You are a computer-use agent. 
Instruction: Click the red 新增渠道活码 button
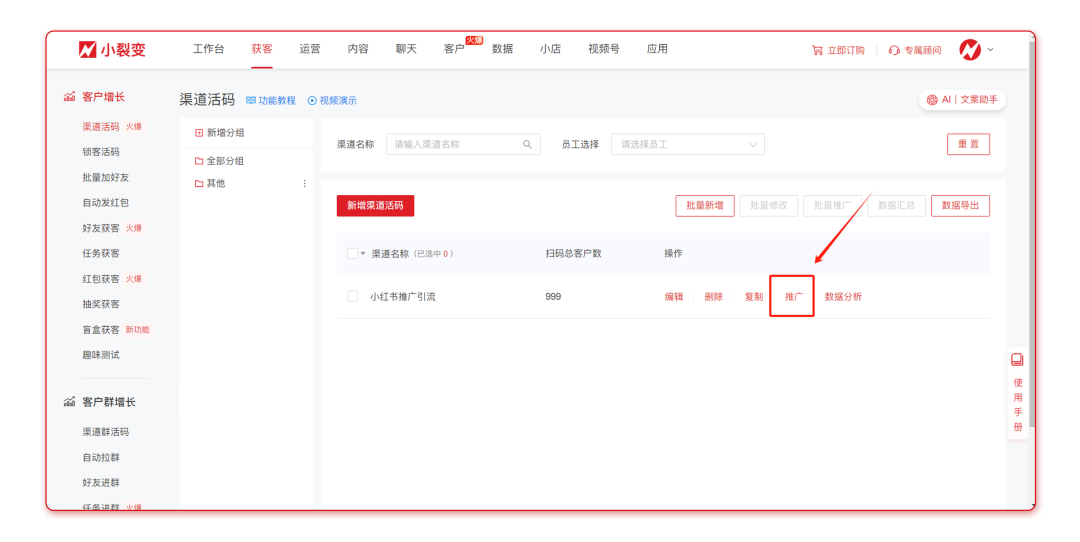375,205
